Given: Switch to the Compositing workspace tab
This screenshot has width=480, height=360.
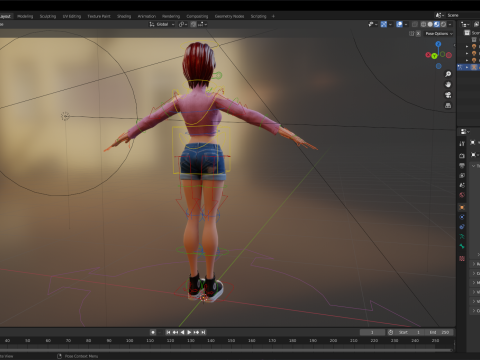Looking at the screenshot, I should (x=197, y=16).
